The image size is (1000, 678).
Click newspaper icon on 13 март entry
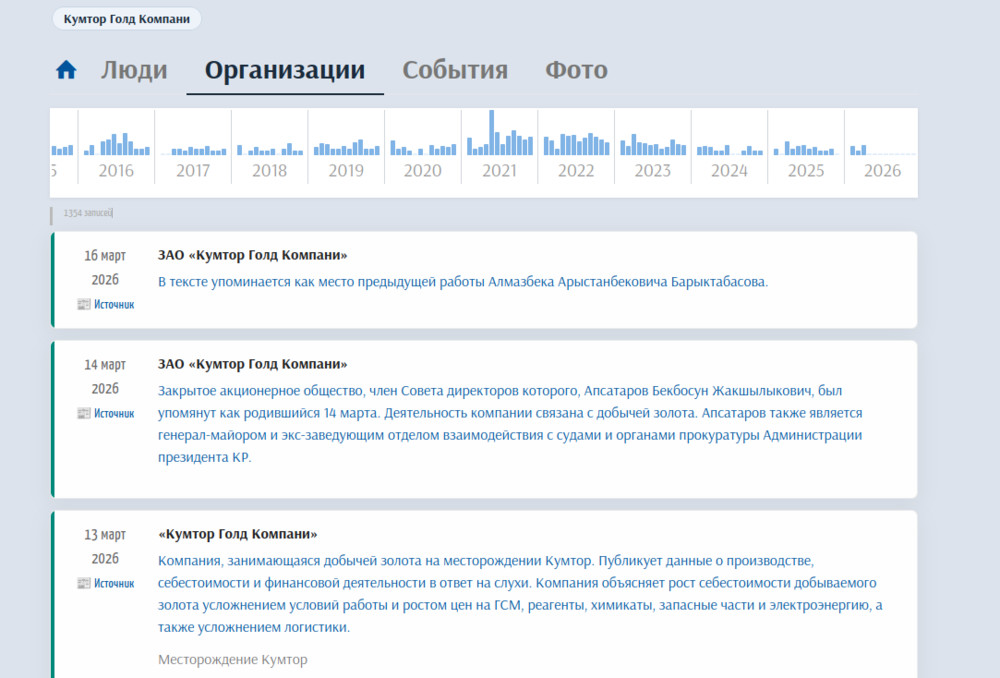[83, 583]
